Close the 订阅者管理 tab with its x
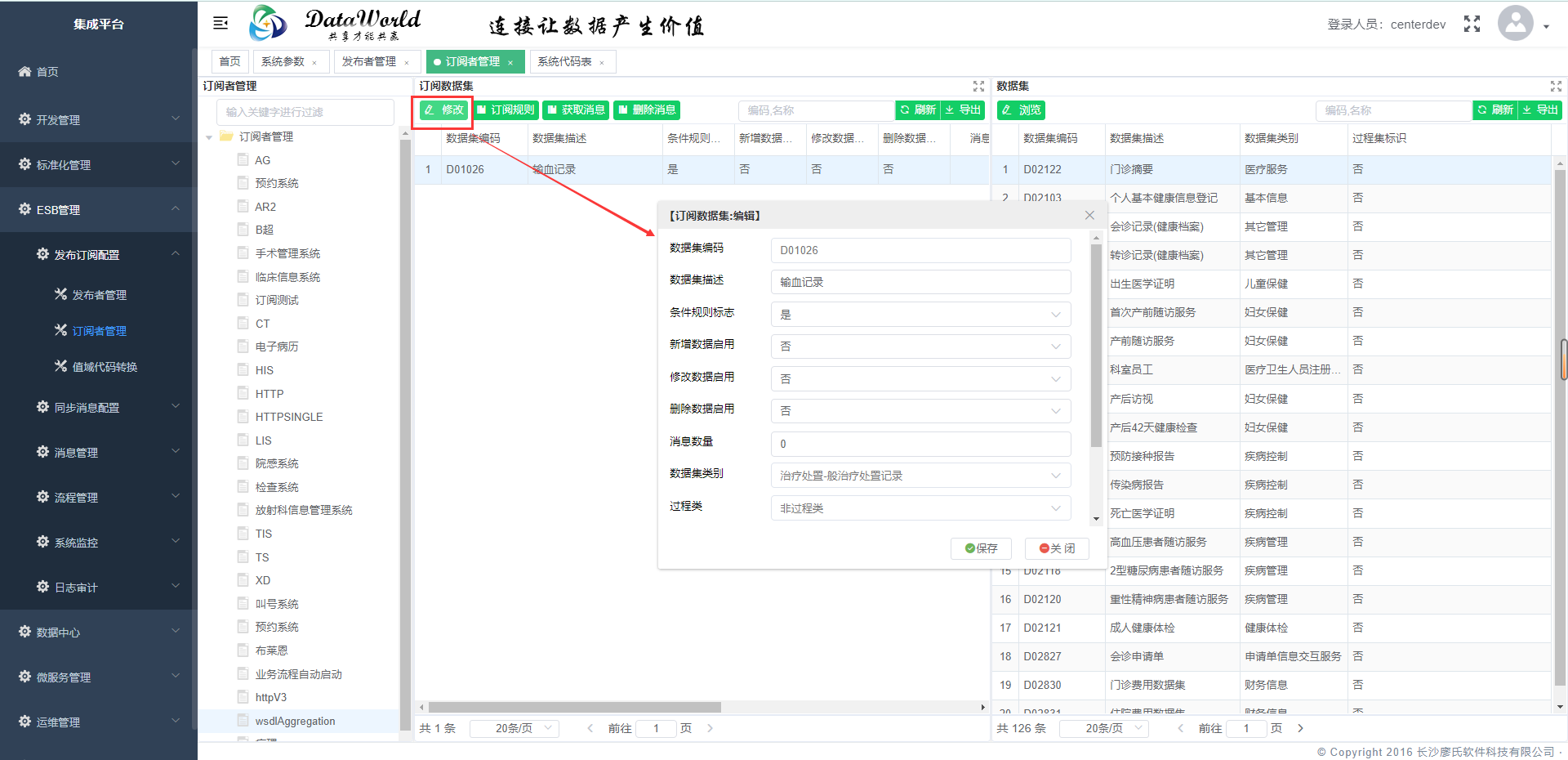Viewport: 1568px width, 760px height. 510,62
